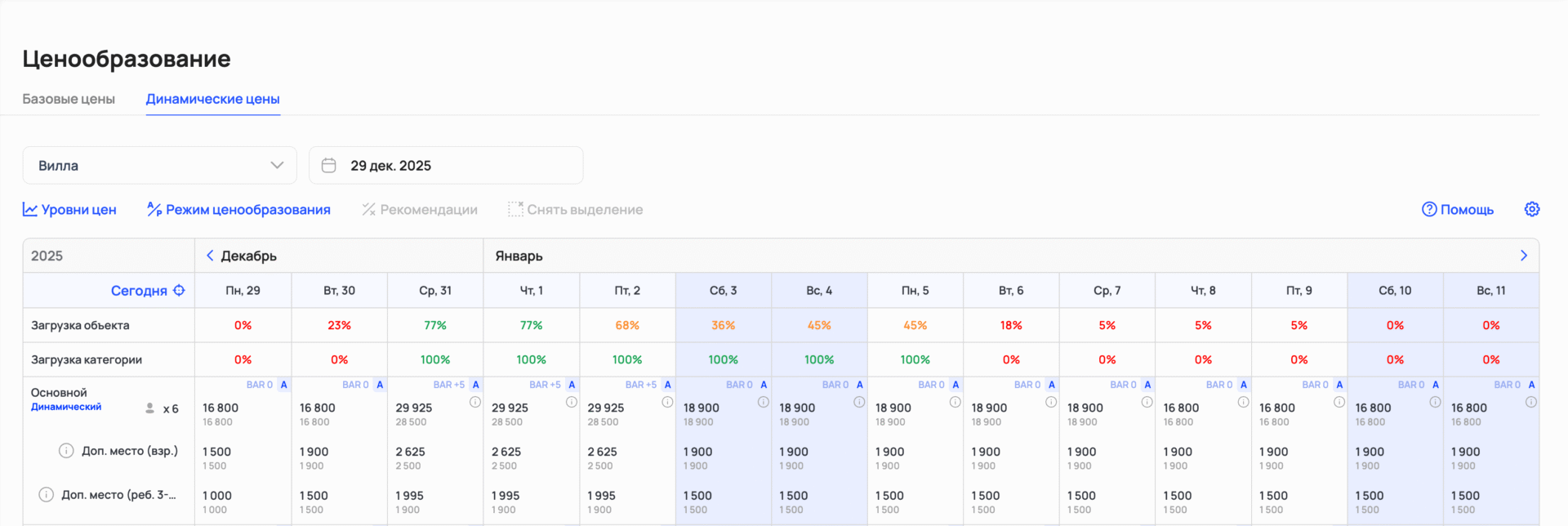
Task: Switch to Базовые цены tab
Action: coord(69,99)
